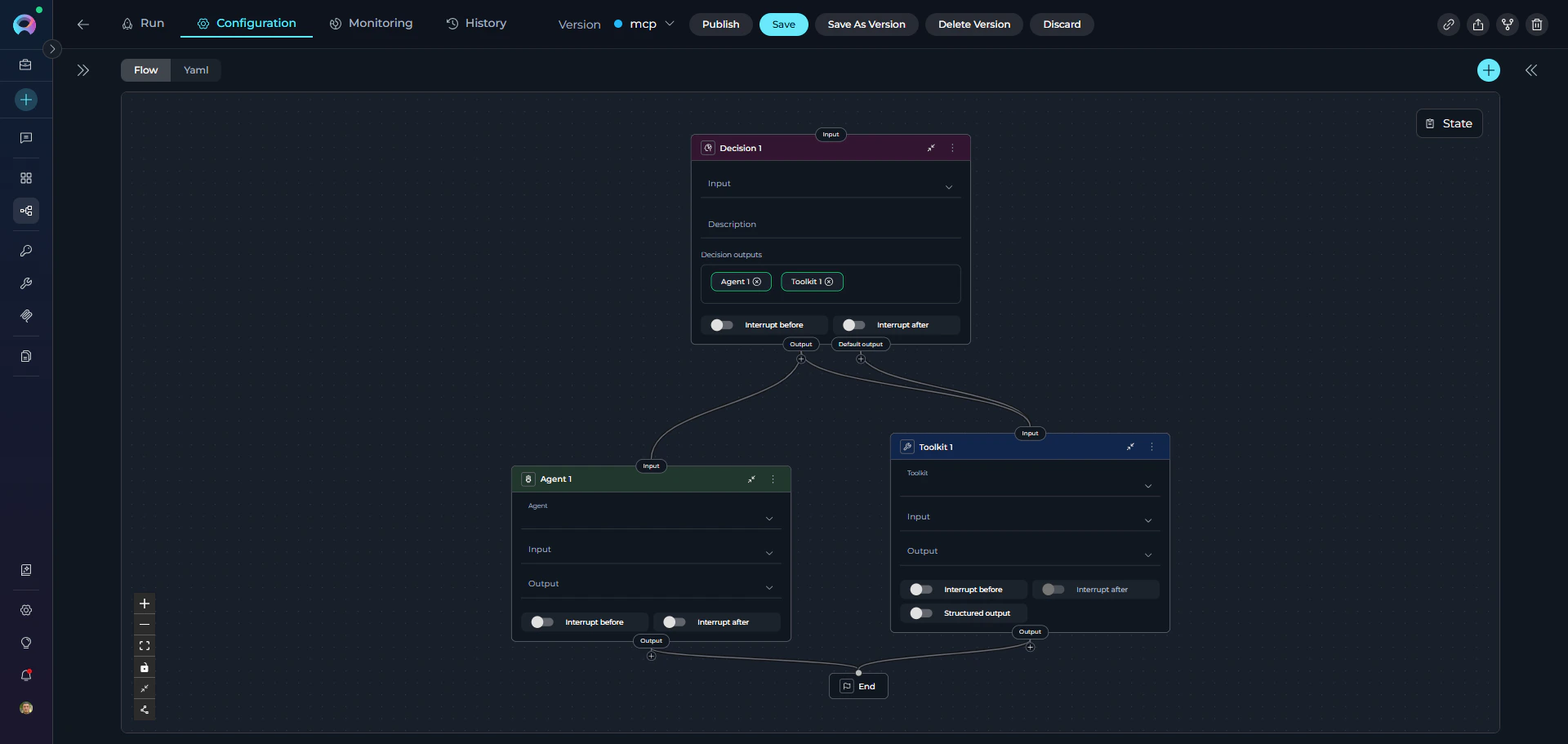Click the lock icon in canvas controls

click(145, 667)
